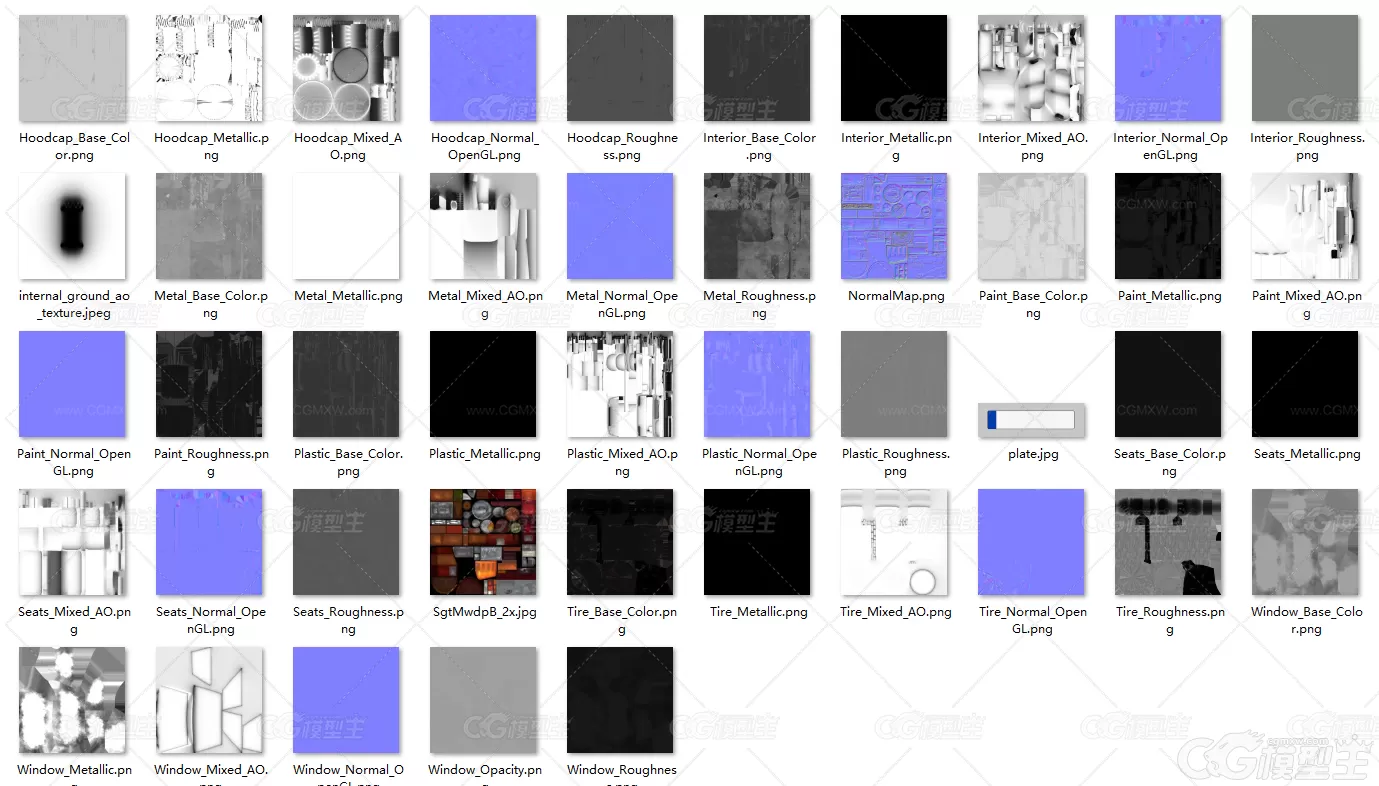Click the file name "Metal_Metallic.png"
1379x786 pixels.
[348, 296]
